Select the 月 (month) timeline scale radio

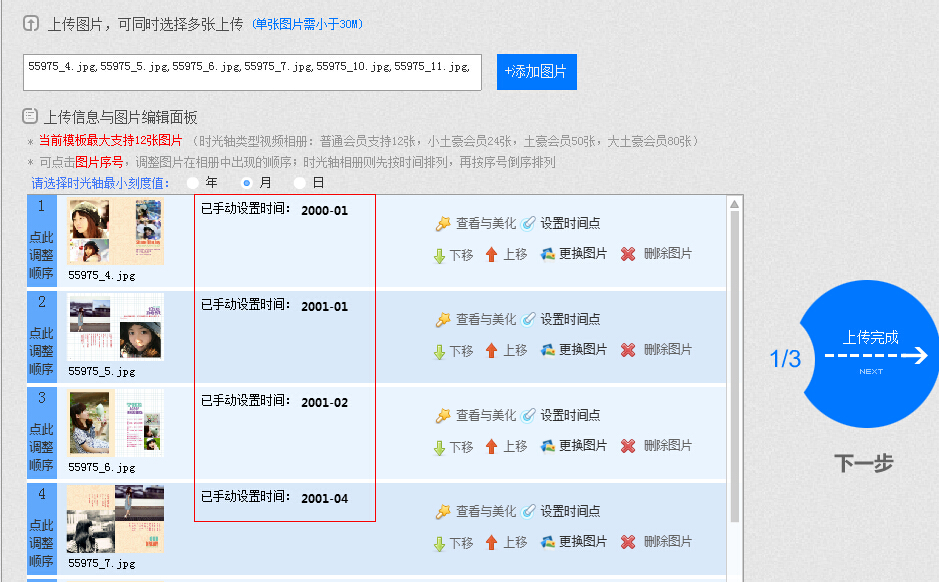pyautogui.click(x=247, y=183)
